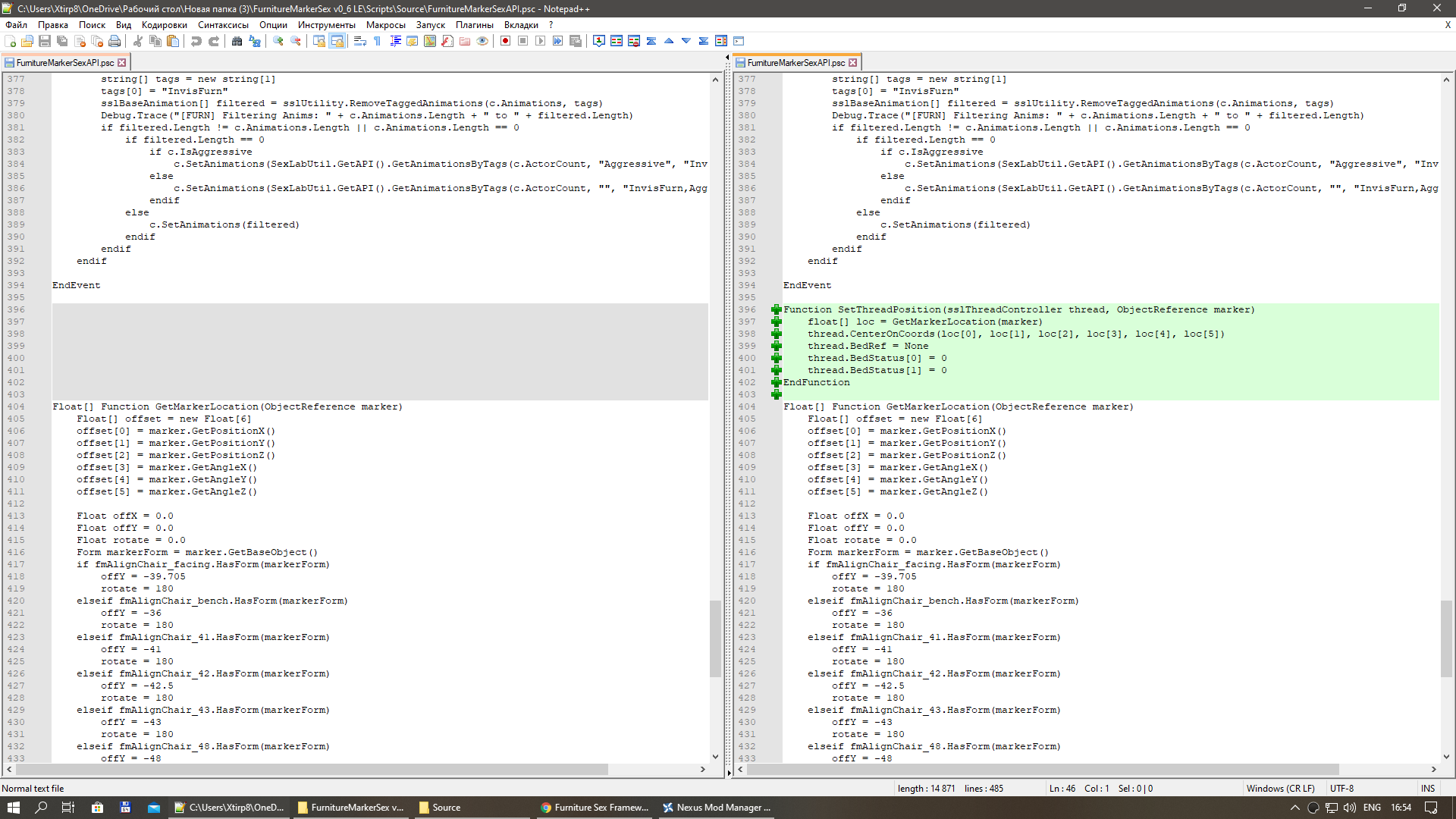Toggle the Function List panel

tap(447, 41)
